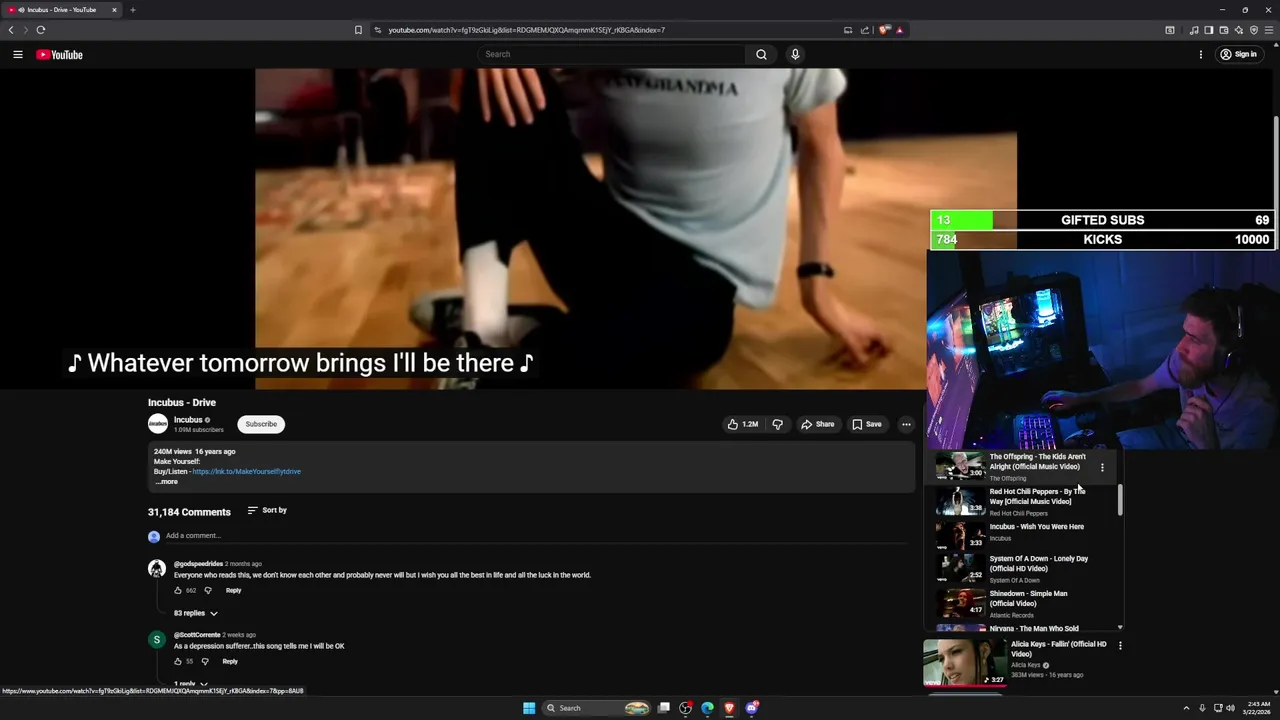Save the video to a playlist
The width and height of the screenshot is (1280, 720).
click(867, 424)
